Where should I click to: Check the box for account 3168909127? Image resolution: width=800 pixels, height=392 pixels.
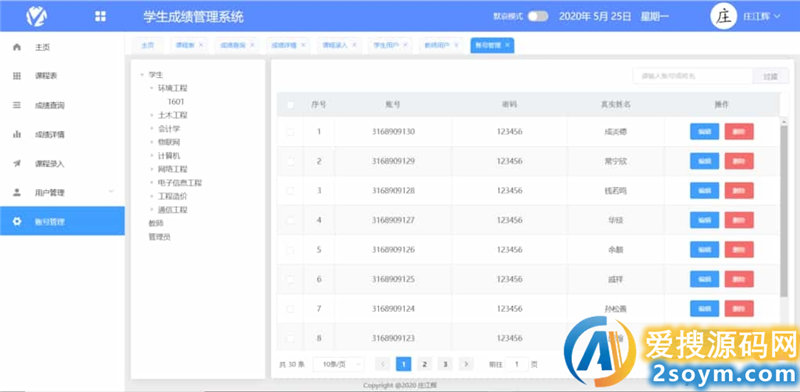point(291,220)
